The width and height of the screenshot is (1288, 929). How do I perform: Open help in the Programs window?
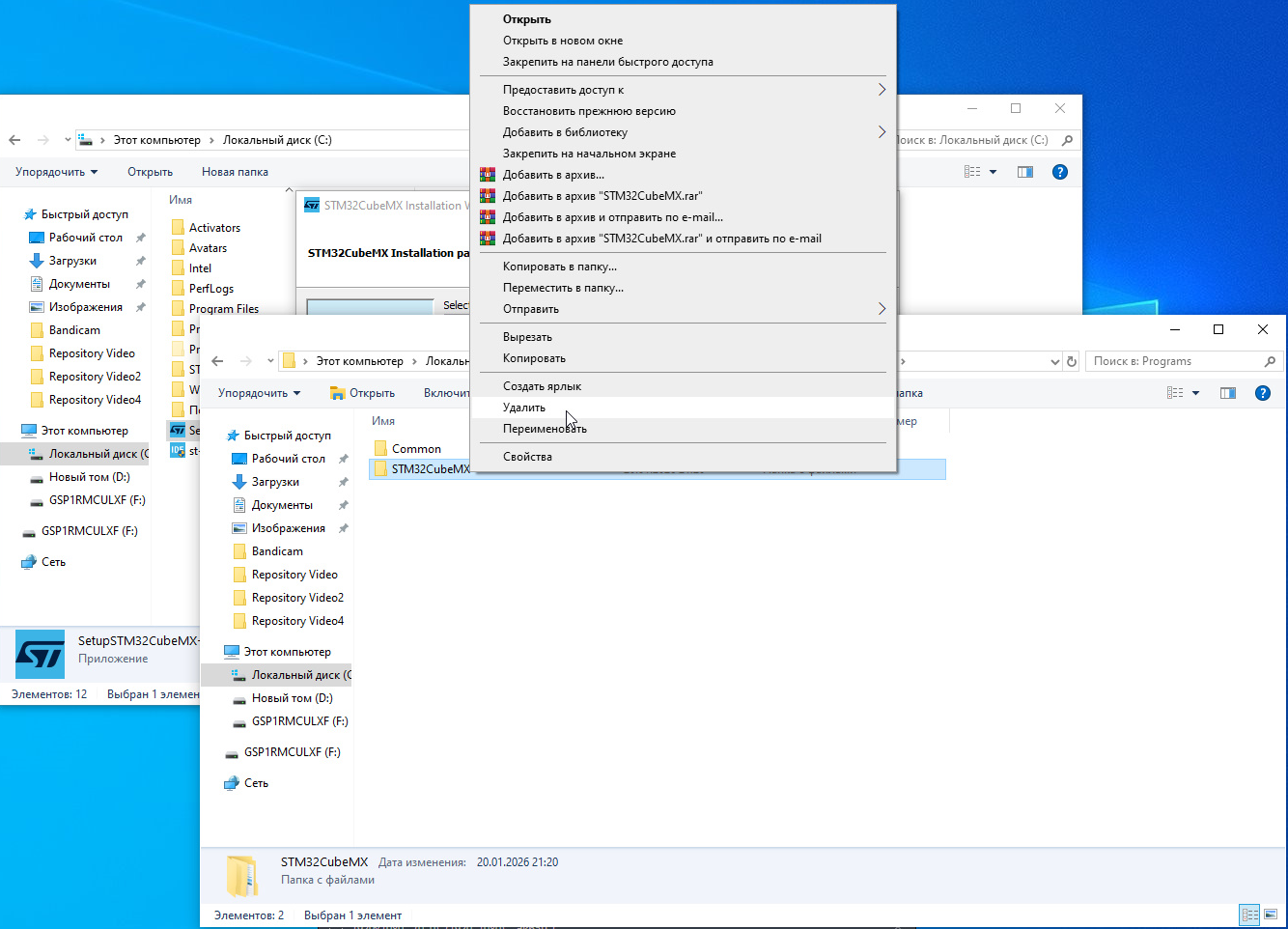pos(1262,393)
